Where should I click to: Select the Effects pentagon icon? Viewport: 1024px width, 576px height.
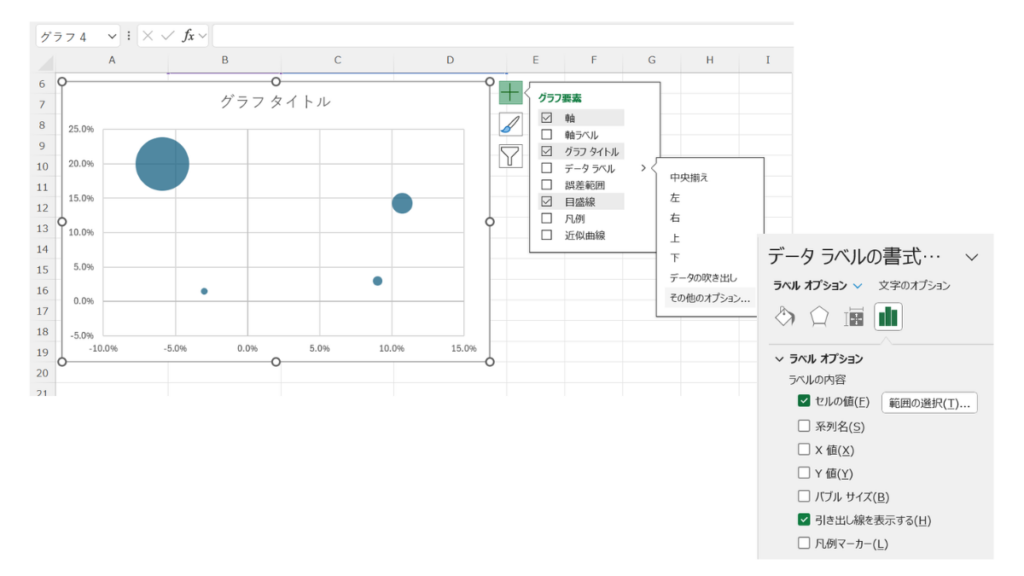point(820,317)
